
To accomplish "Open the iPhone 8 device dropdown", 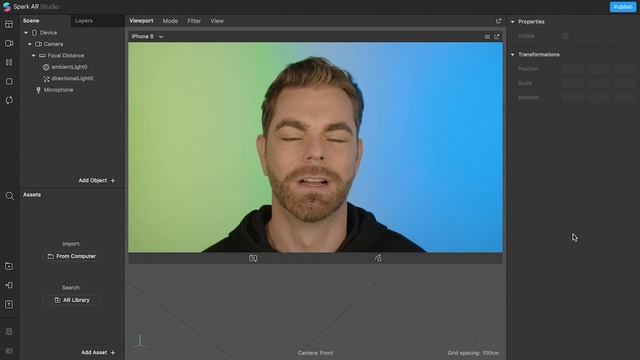I will pos(147,37).
